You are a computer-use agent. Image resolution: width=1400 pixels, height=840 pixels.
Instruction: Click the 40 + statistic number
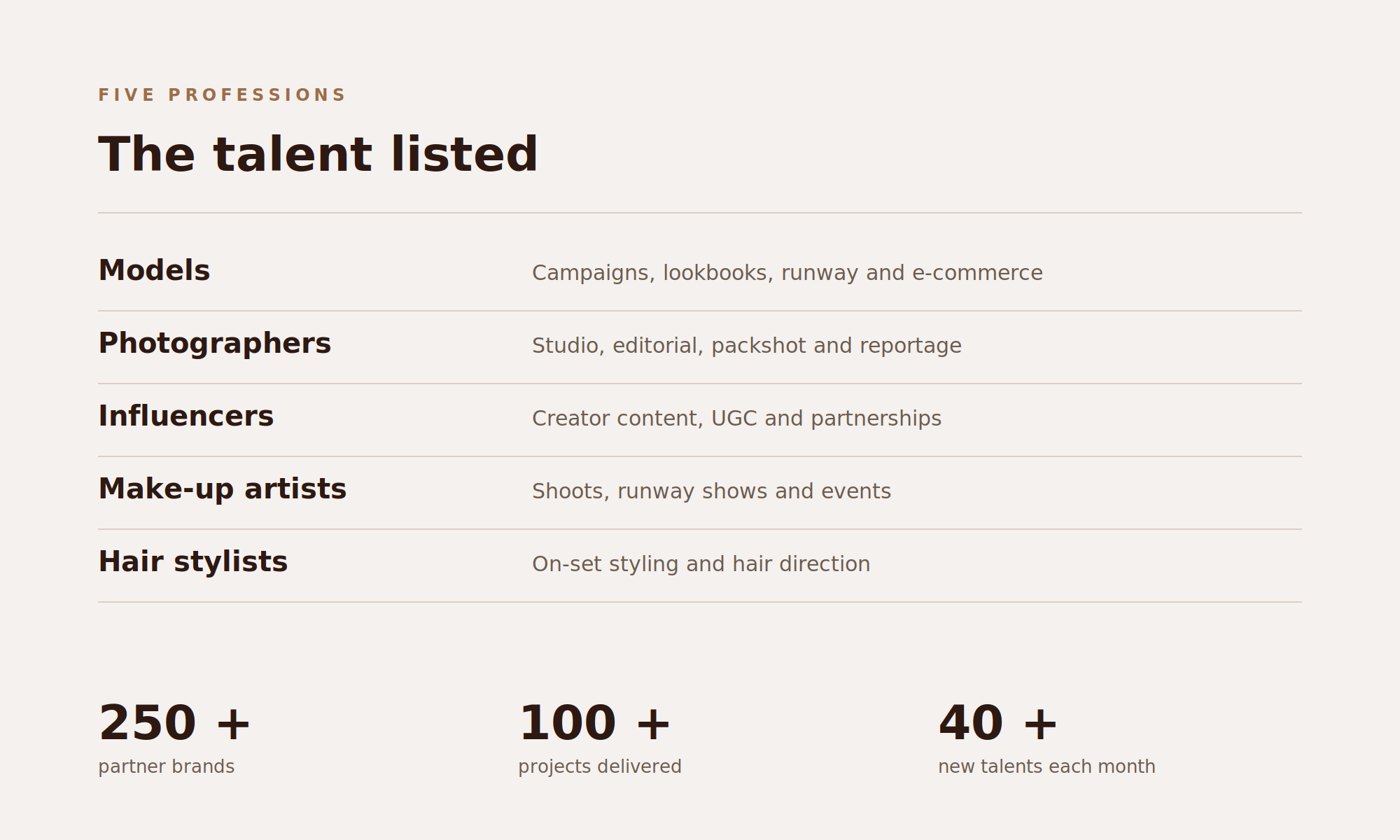click(997, 723)
